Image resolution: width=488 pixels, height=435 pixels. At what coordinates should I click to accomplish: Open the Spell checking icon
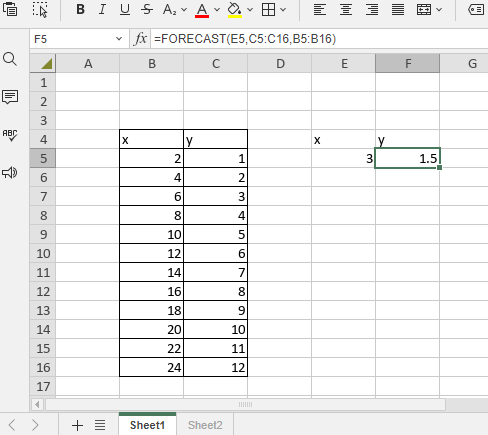10,135
